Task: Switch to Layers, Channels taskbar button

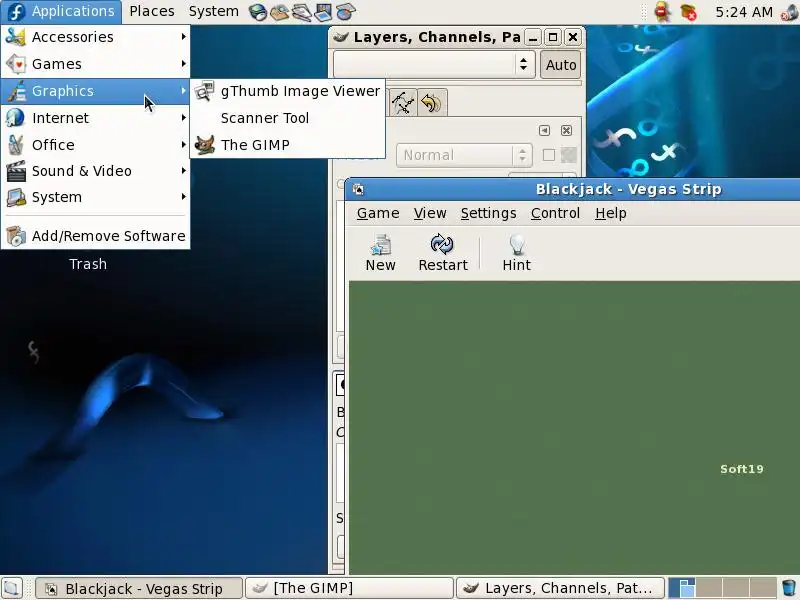Action: pos(560,589)
